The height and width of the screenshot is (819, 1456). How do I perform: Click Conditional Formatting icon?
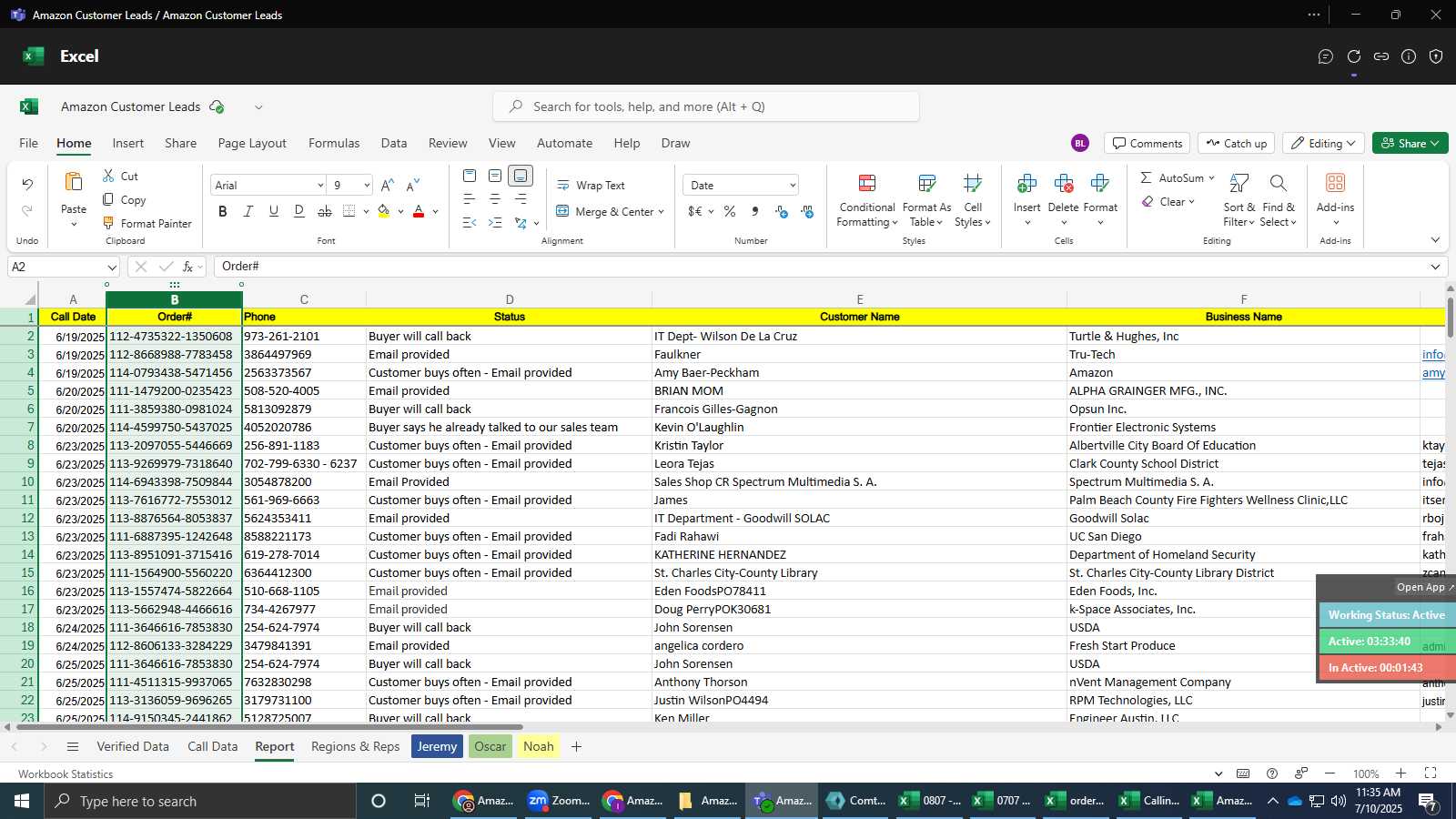click(x=867, y=184)
